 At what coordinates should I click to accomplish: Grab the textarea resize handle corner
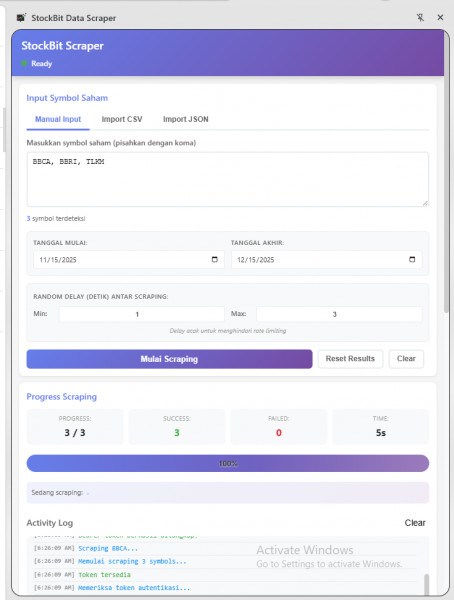[425, 204]
